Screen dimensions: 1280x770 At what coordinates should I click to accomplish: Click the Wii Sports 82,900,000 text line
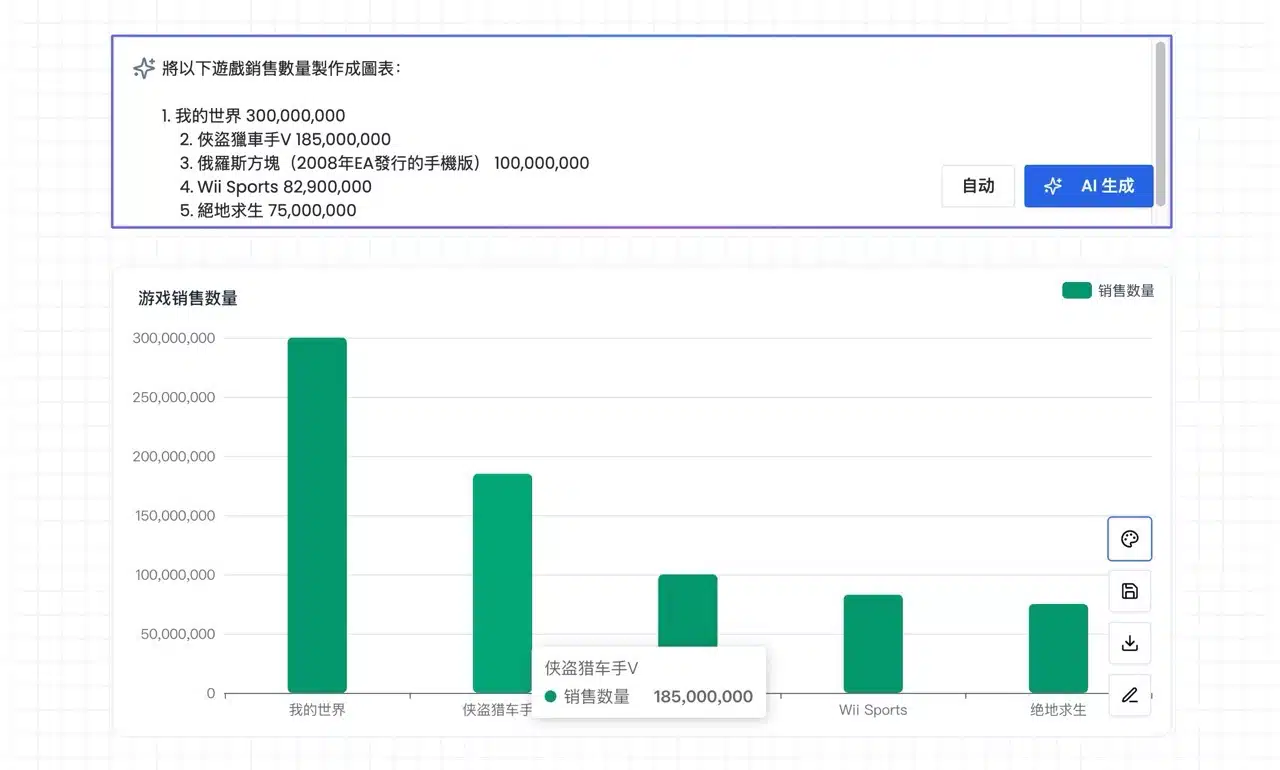tap(275, 187)
